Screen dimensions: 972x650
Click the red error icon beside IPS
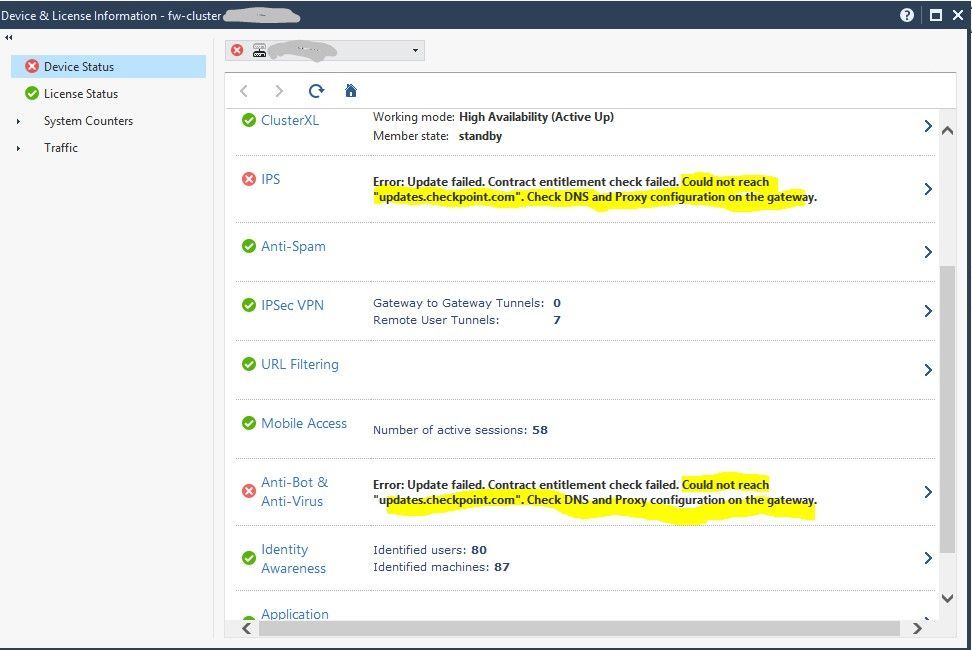click(x=249, y=179)
